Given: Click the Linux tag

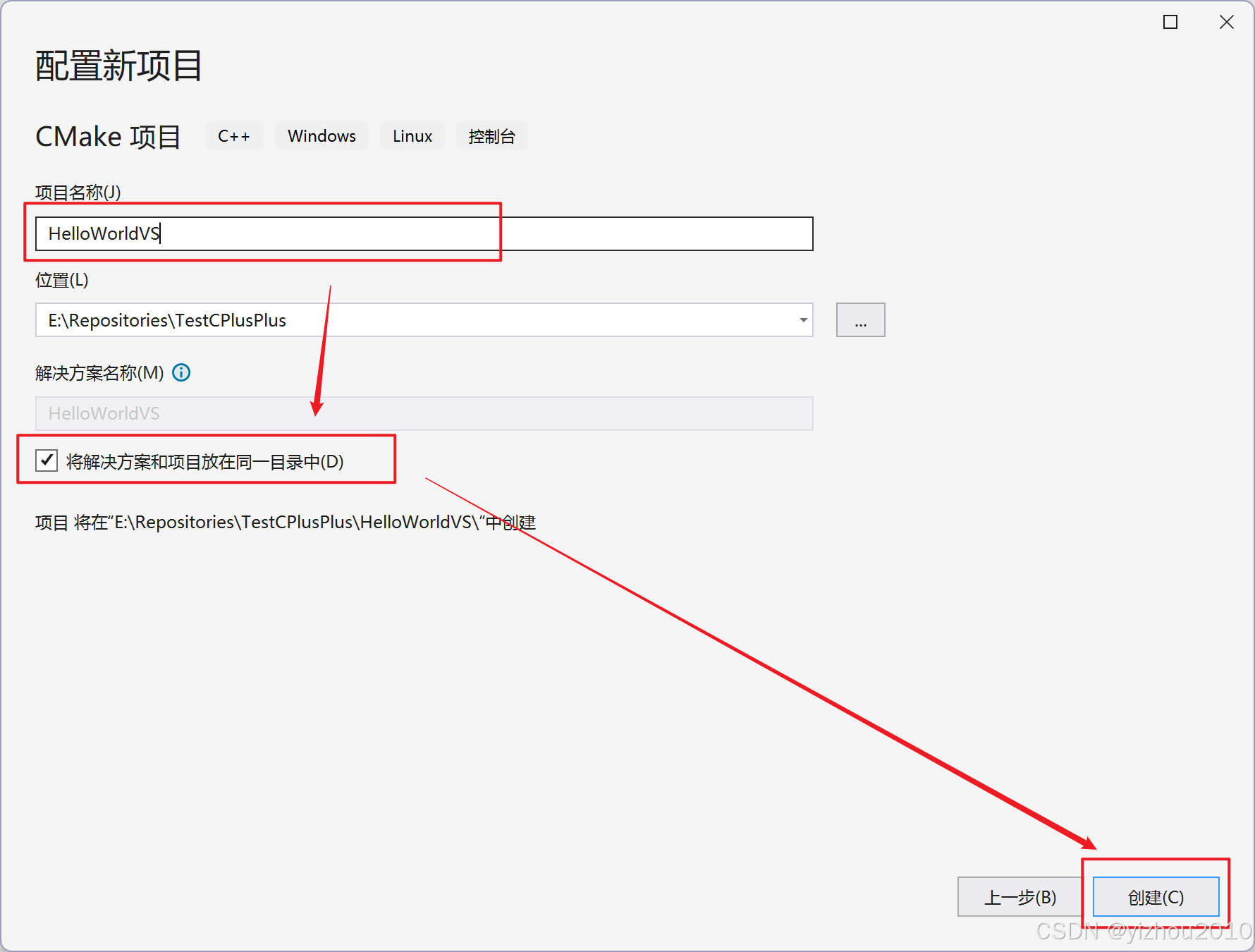Looking at the screenshot, I should (412, 136).
